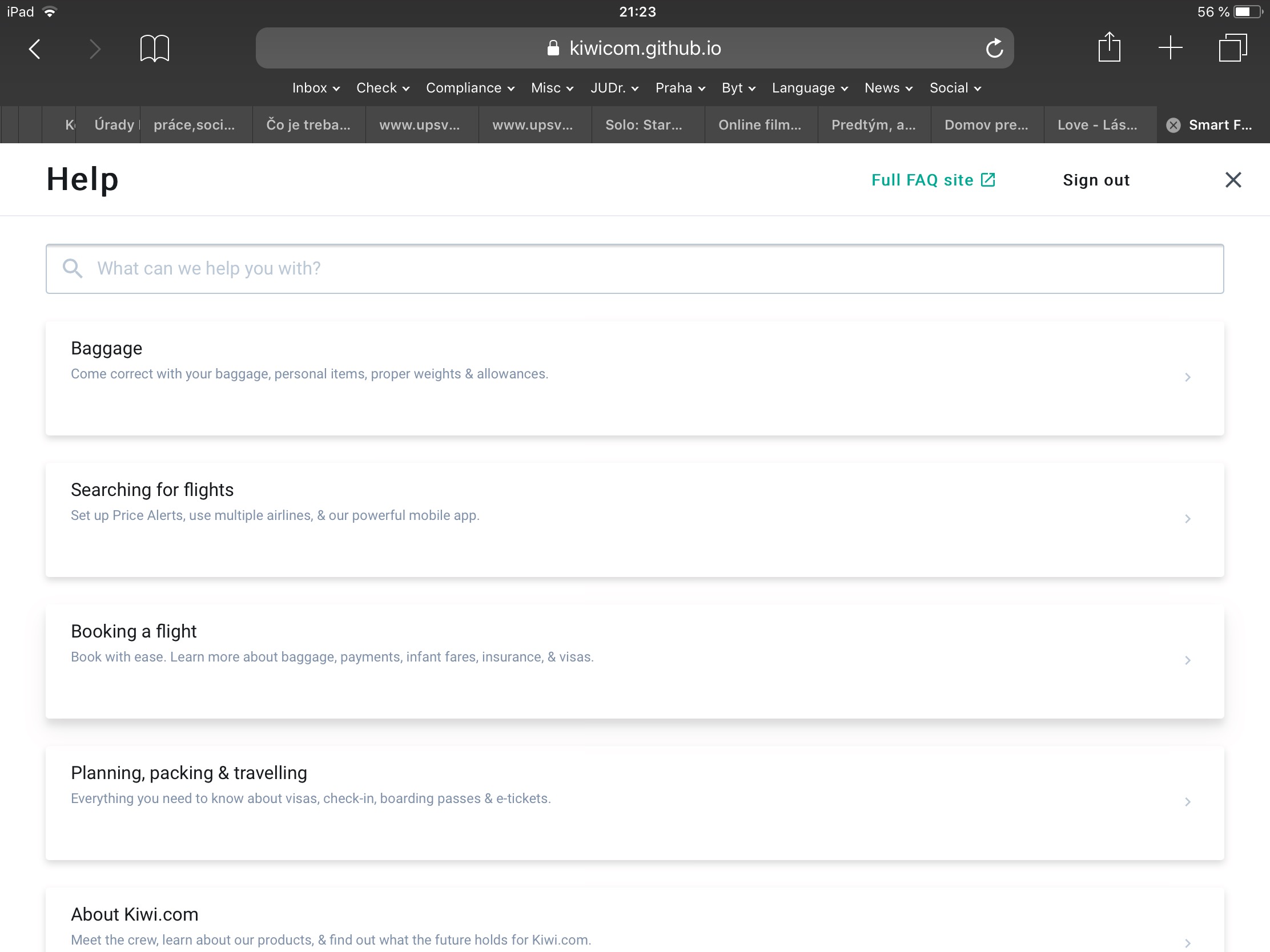Reload the kiwicom.github.io page

pos(994,48)
